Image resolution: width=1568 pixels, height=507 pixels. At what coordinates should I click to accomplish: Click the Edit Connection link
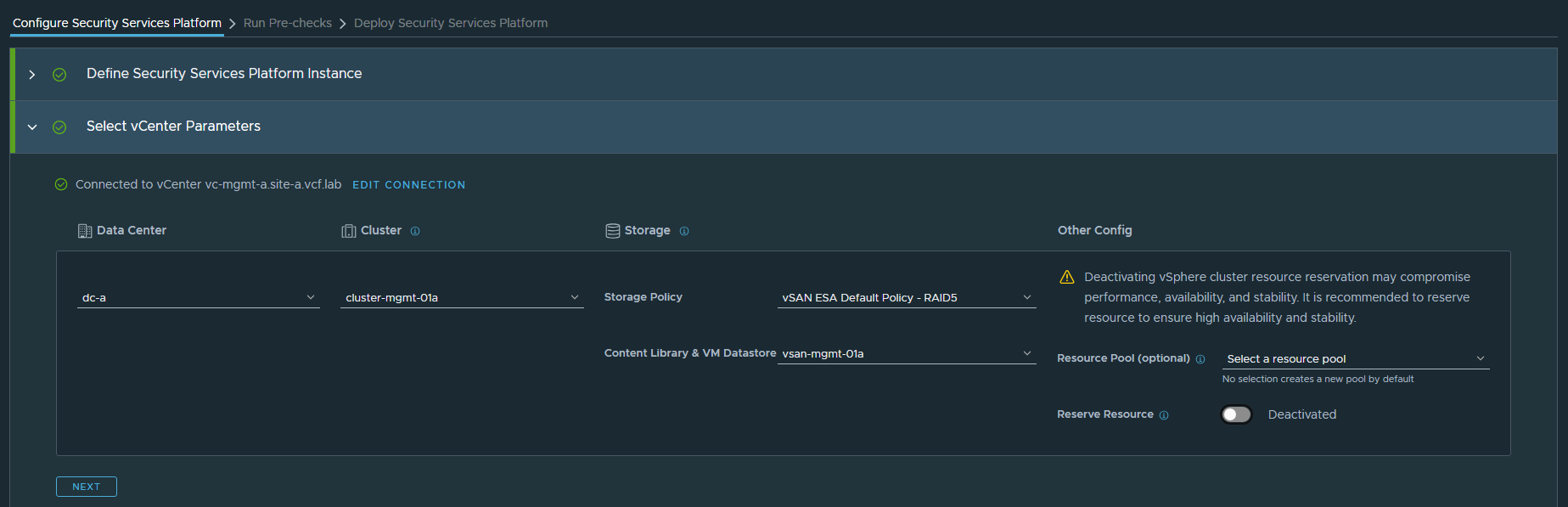point(408,185)
